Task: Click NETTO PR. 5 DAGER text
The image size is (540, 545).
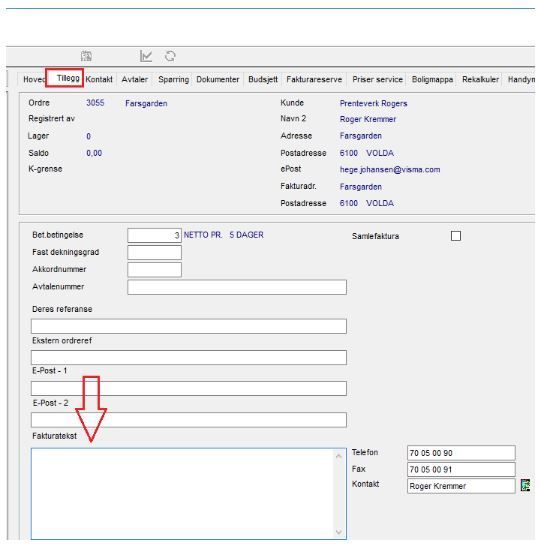Action: click(223, 235)
